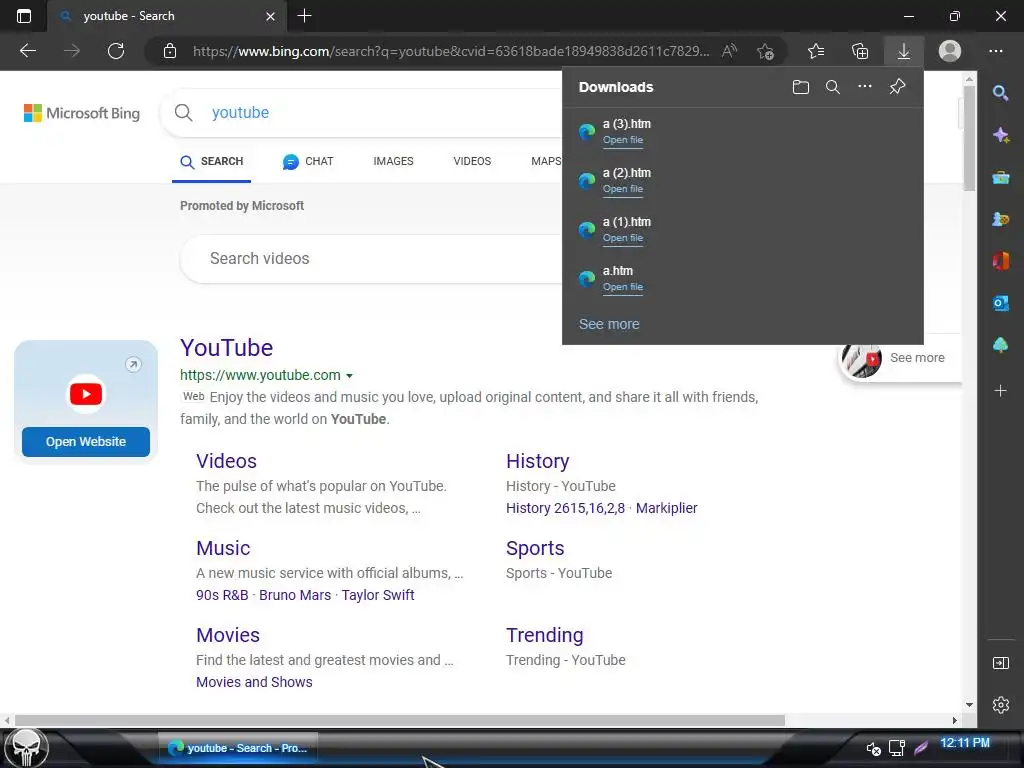
Task: Open Collections icon in toolbar
Action: pos(860,51)
